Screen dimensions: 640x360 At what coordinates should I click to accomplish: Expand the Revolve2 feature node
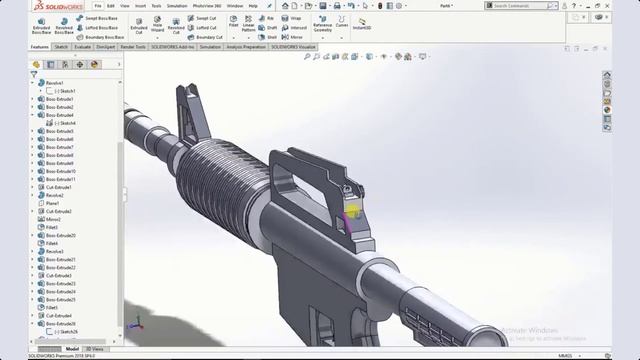click(33, 195)
